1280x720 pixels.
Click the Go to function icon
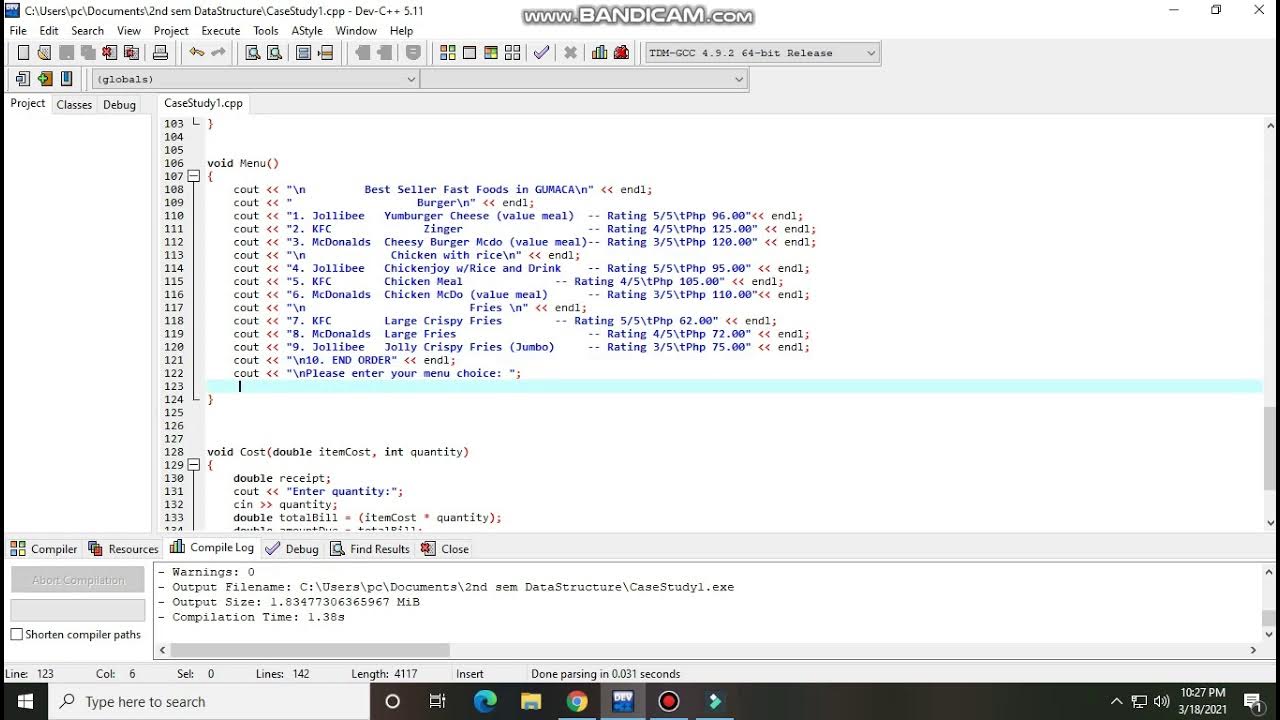304,53
